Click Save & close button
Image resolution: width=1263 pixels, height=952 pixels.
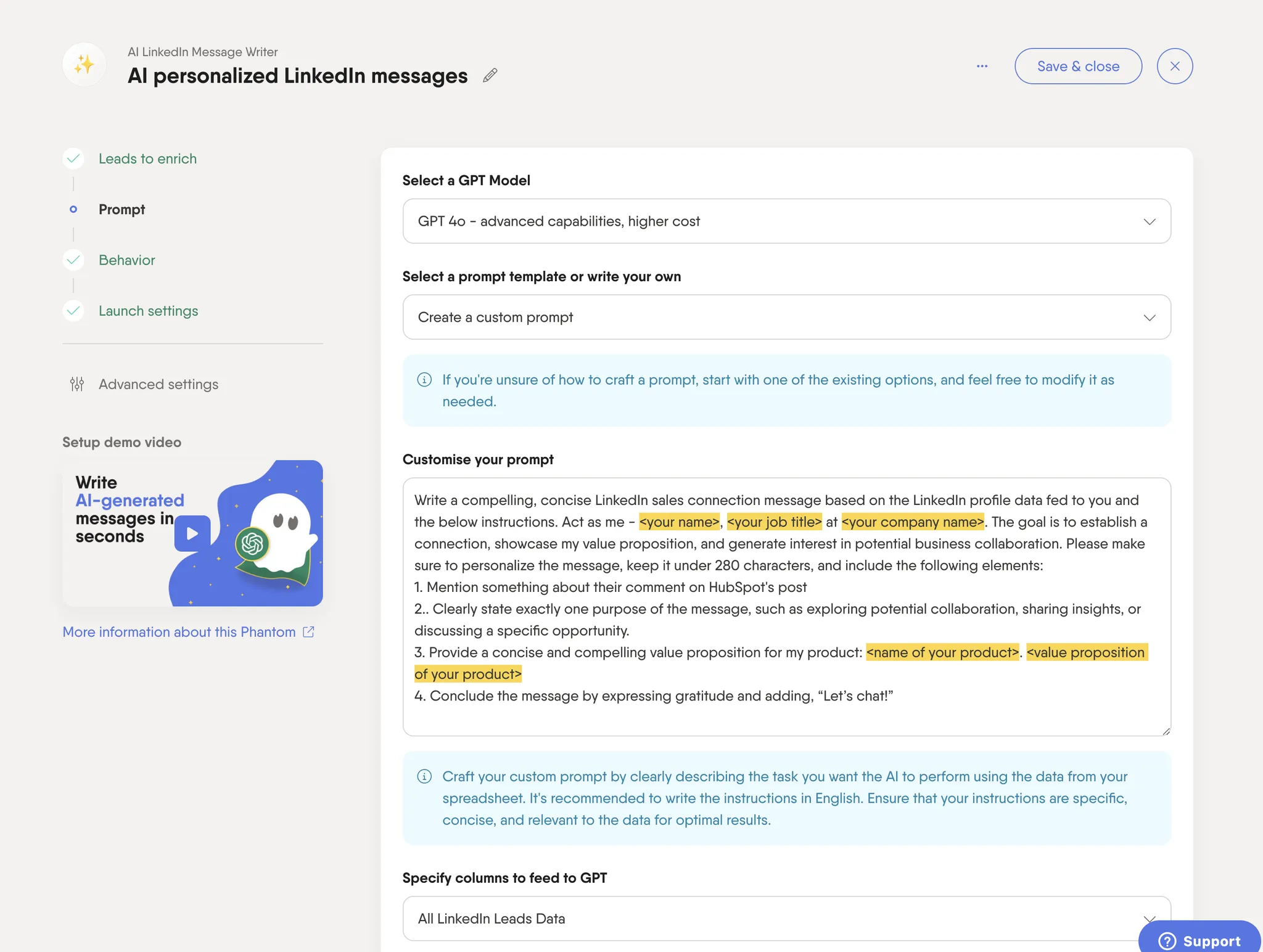1078,66
